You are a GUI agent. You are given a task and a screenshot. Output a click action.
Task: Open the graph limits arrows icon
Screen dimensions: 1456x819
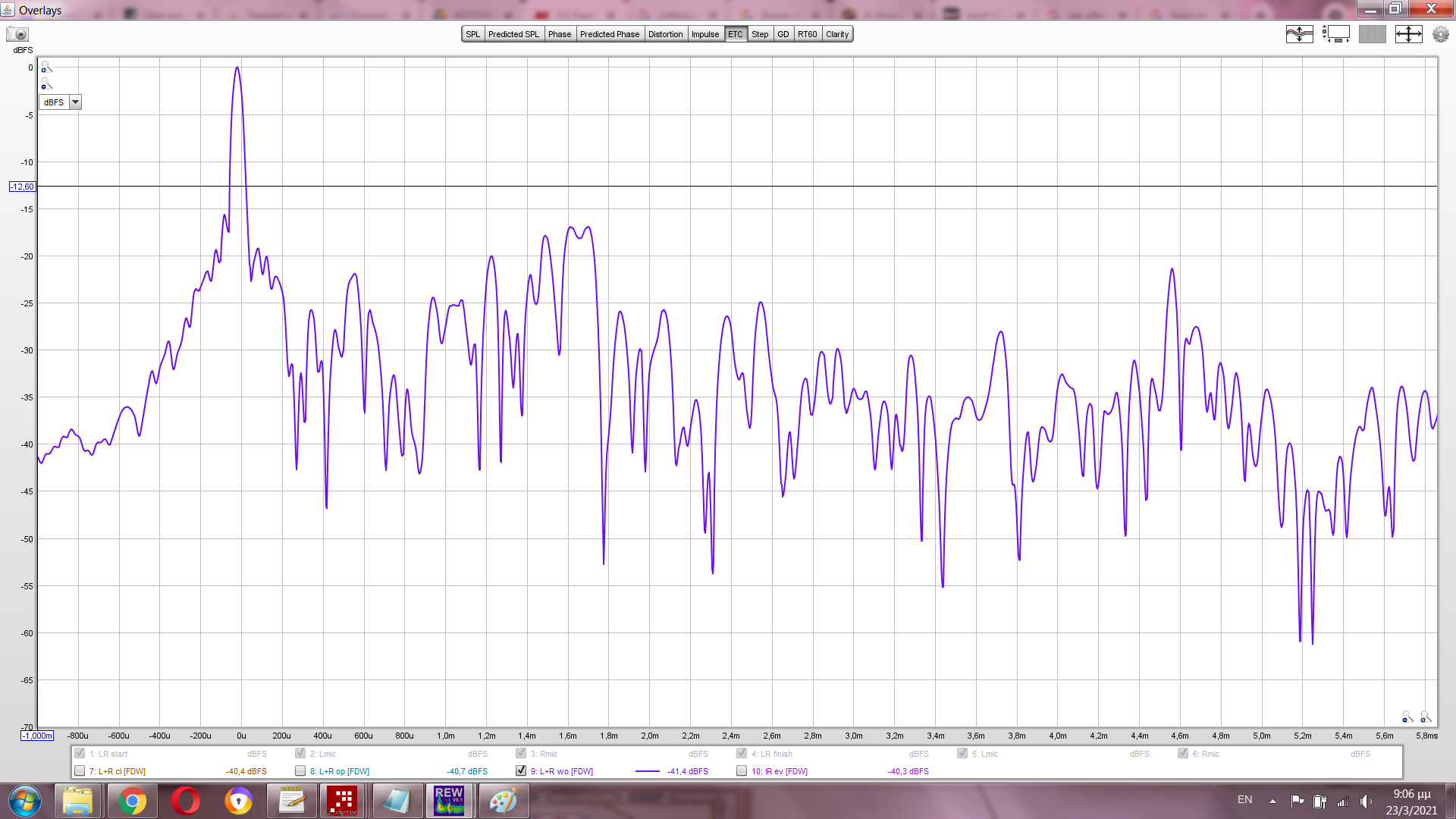click(1408, 34)
